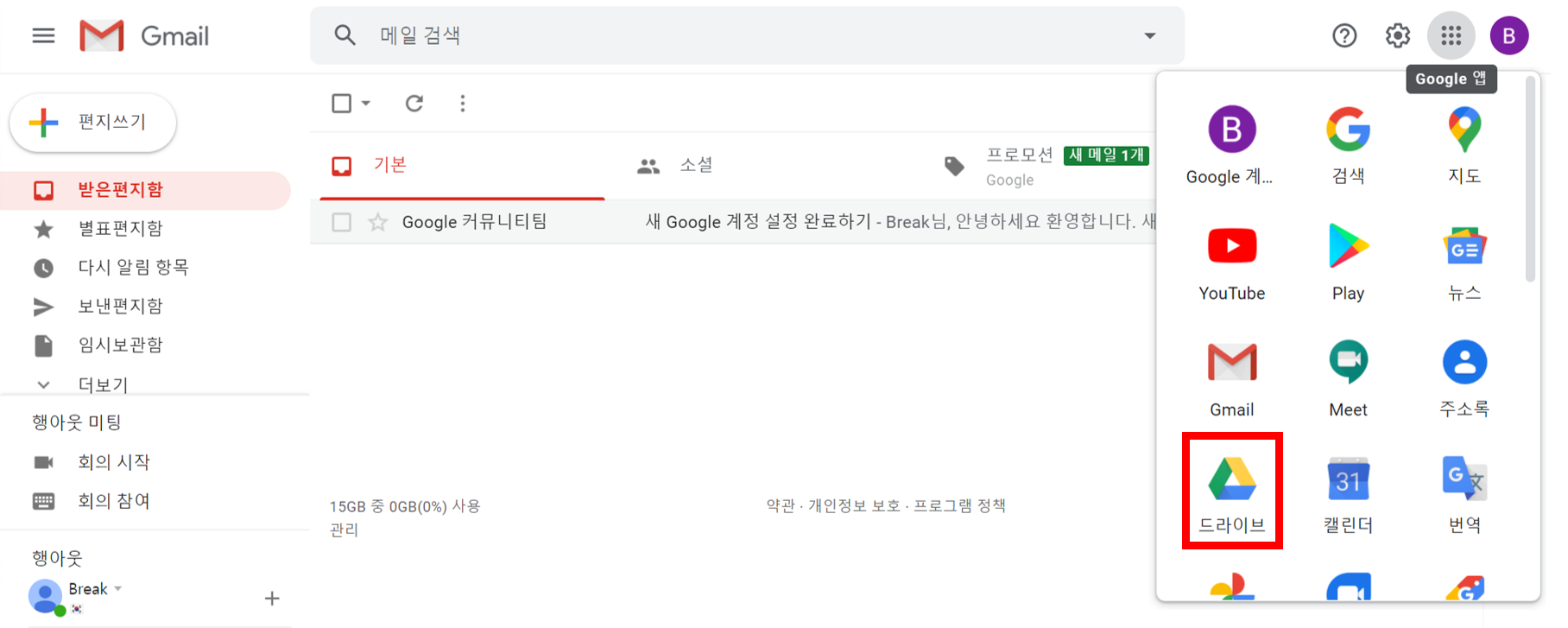Viewport: 1568px width, 628px height.
Task: Toggle the Google apps grid icon
Action: pyautogui.click(x=1451, y=35)
